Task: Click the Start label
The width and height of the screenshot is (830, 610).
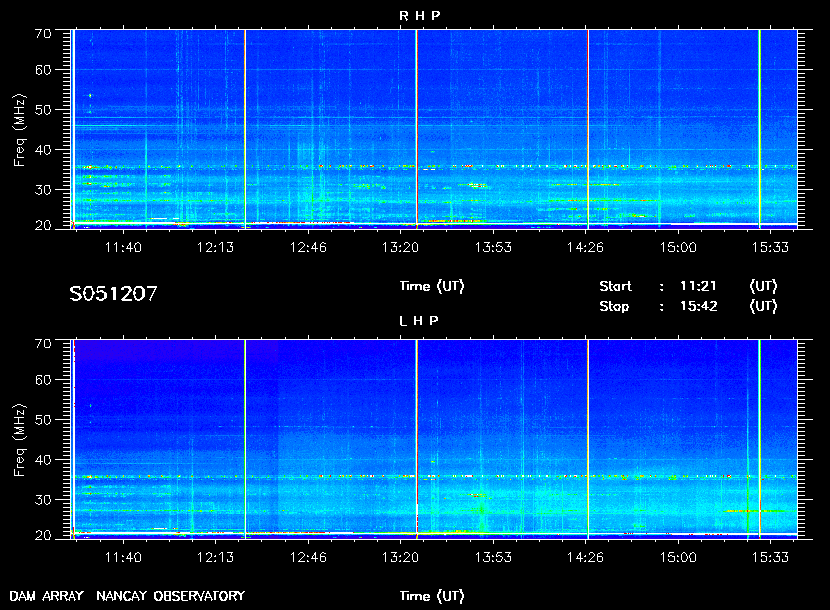Action: (615, 286)
